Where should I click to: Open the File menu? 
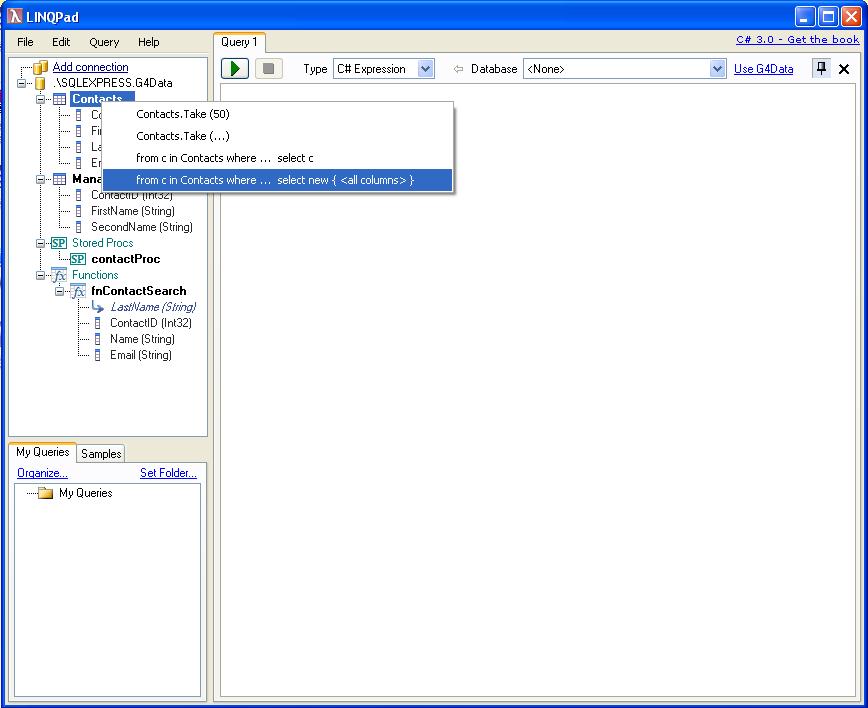[25, 42]
